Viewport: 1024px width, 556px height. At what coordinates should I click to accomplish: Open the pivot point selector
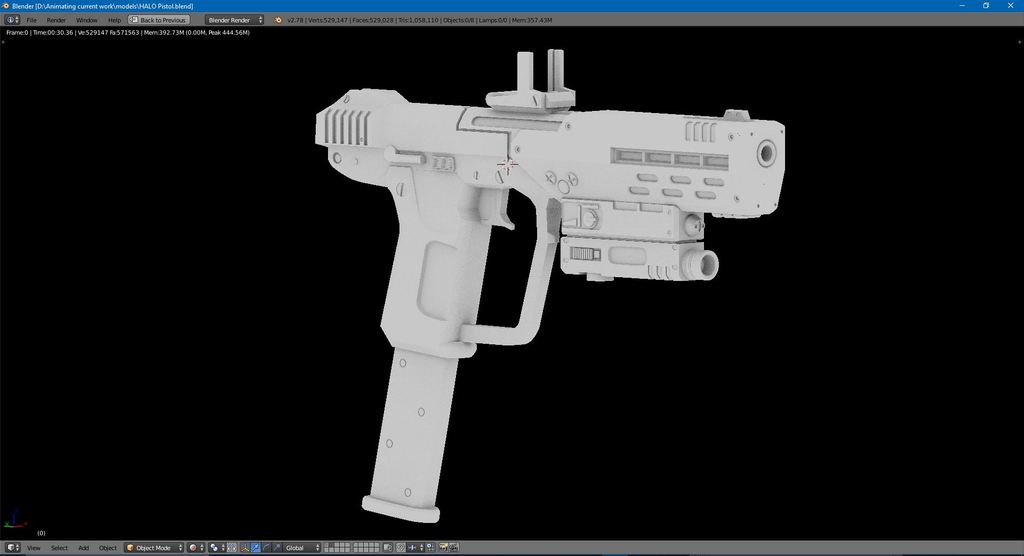[217, 548]
